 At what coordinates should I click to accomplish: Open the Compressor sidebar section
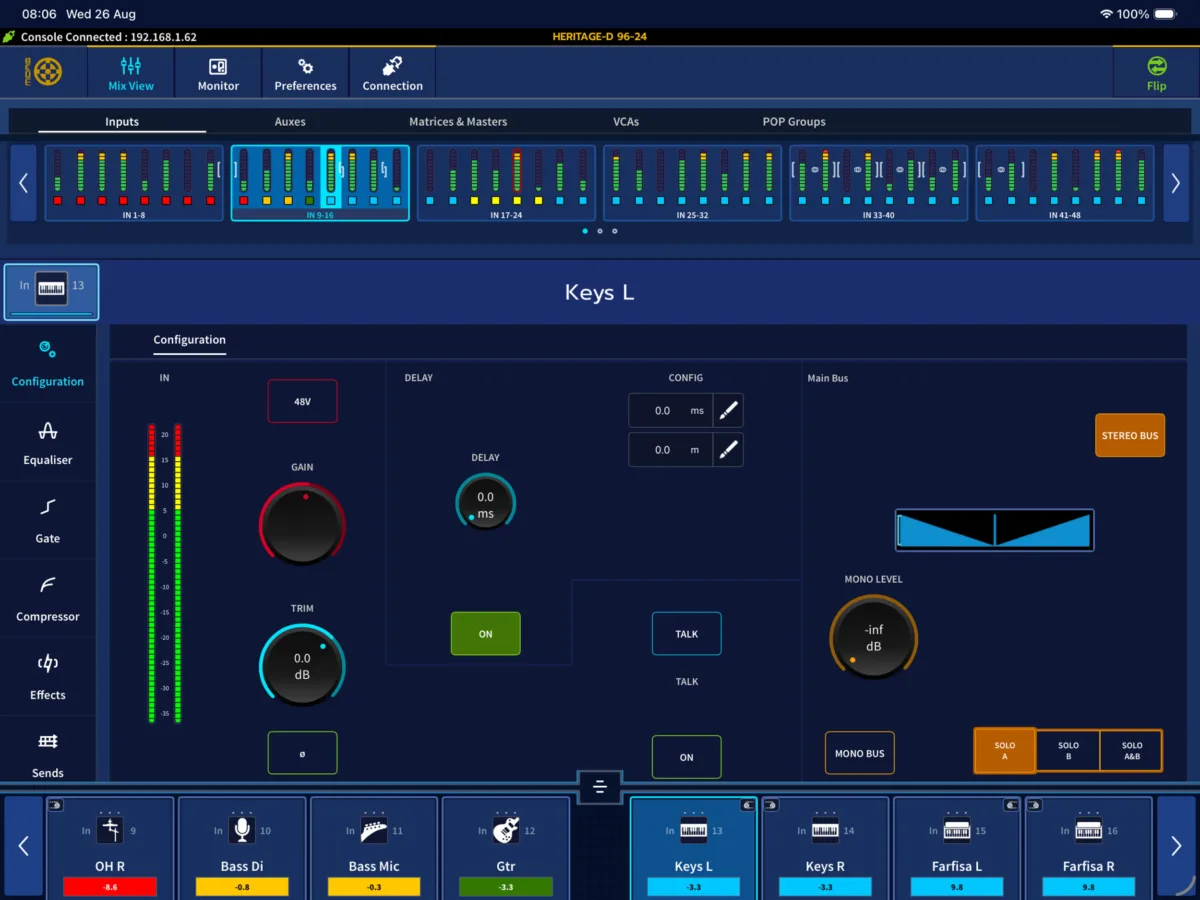(48, 599)
